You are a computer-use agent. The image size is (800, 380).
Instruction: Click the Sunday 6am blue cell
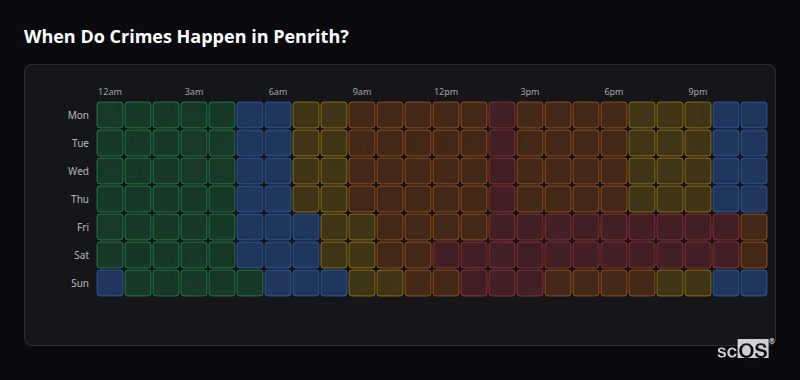coord(278,283)
